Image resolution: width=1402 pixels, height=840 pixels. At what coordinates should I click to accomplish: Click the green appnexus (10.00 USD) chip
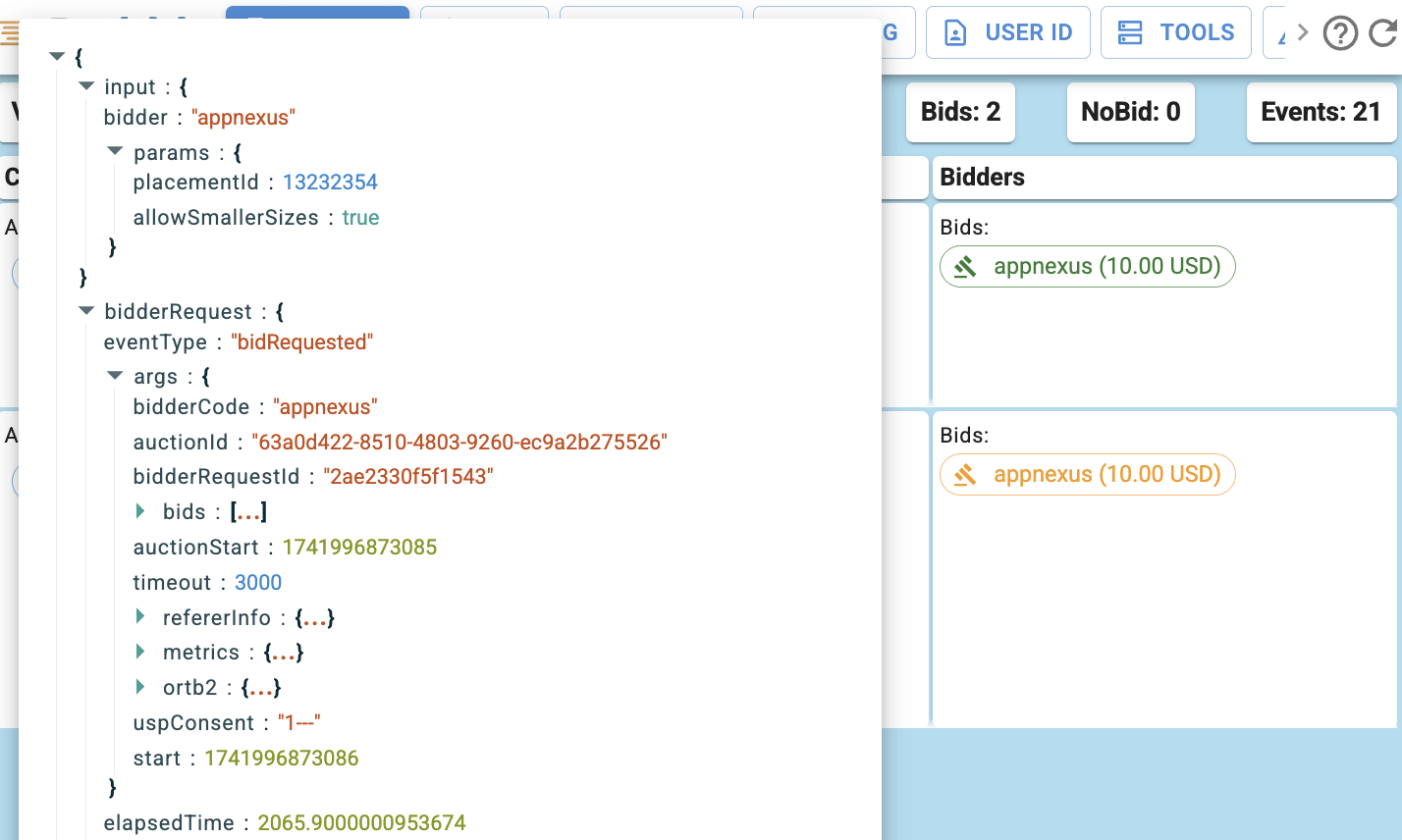pyautogui.click(x=1087, y=266)
